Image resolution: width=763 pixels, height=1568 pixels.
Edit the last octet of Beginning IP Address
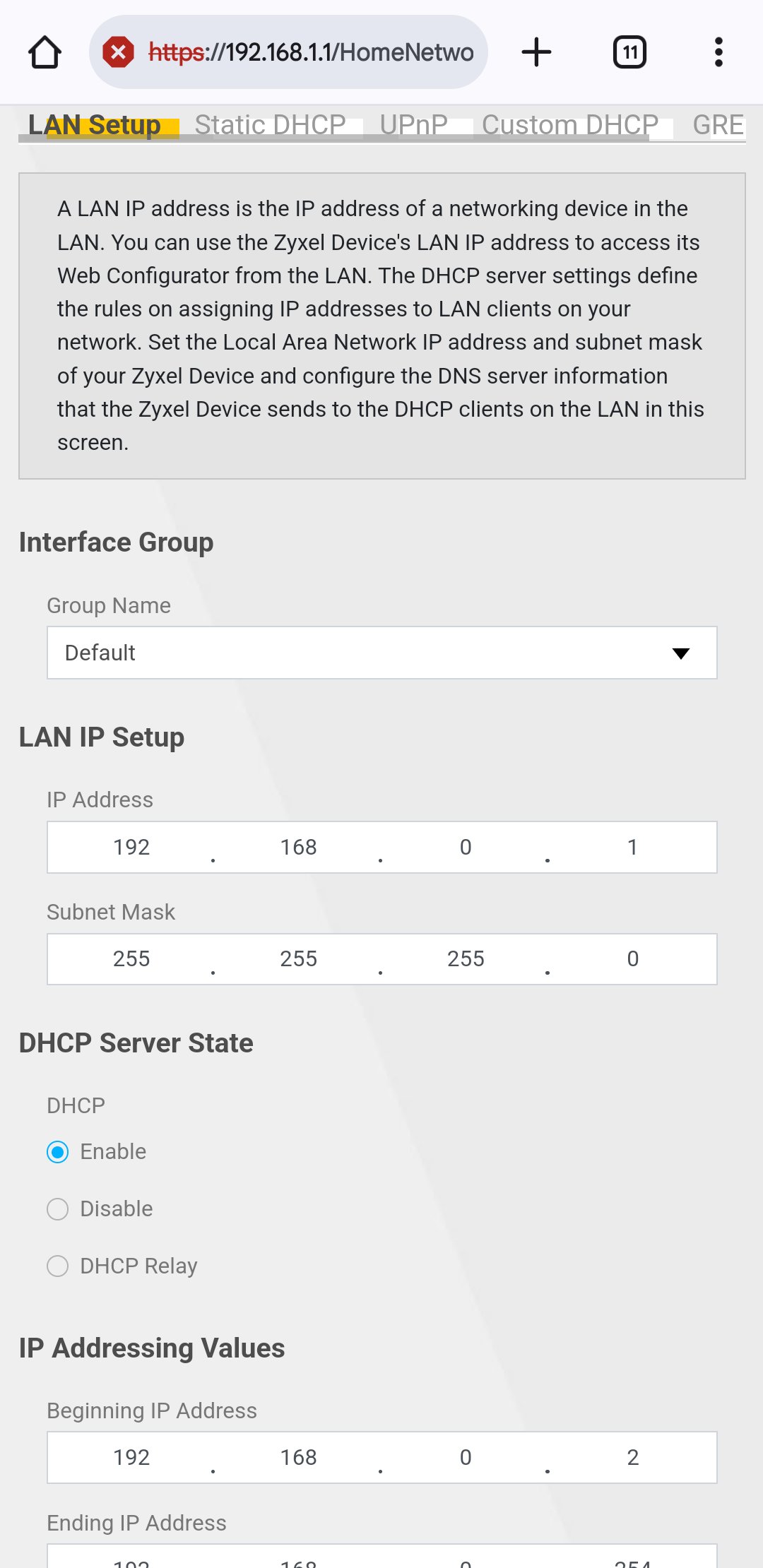(633, 1458)
